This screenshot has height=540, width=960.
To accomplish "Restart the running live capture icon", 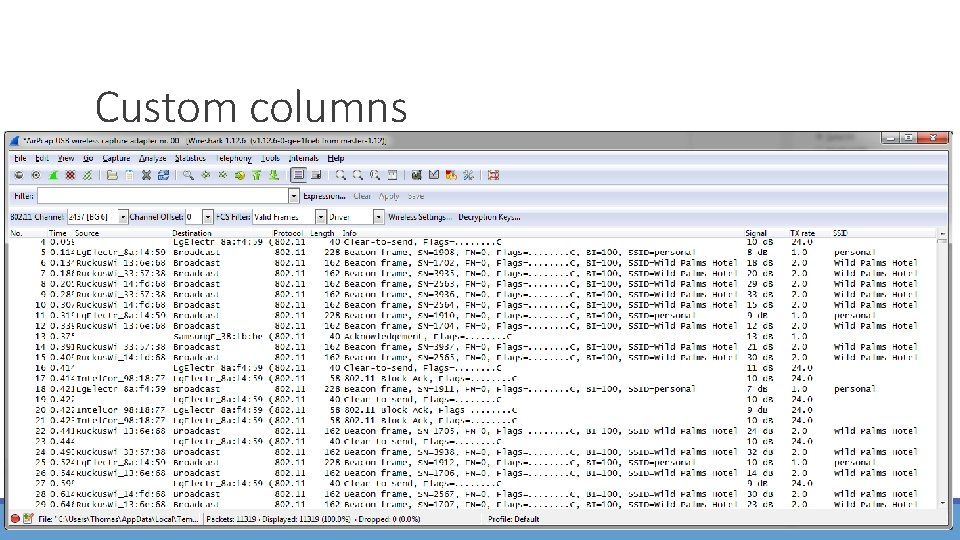I will coord(88,175).
